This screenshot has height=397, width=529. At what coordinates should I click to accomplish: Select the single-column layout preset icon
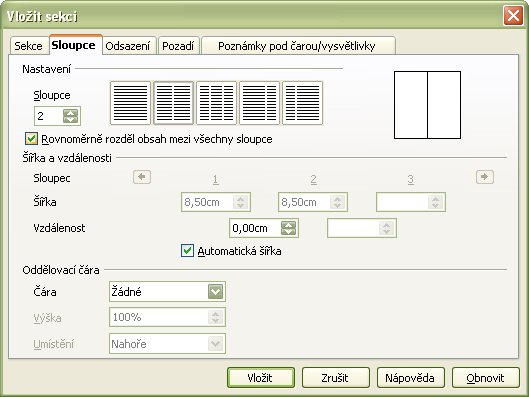point(130,103)
